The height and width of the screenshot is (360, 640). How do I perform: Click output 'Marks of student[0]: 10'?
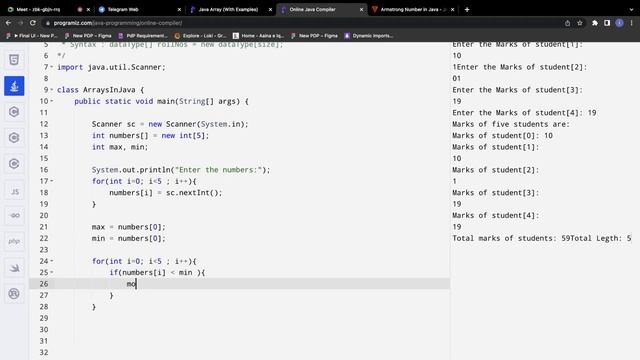pos(502,136)
